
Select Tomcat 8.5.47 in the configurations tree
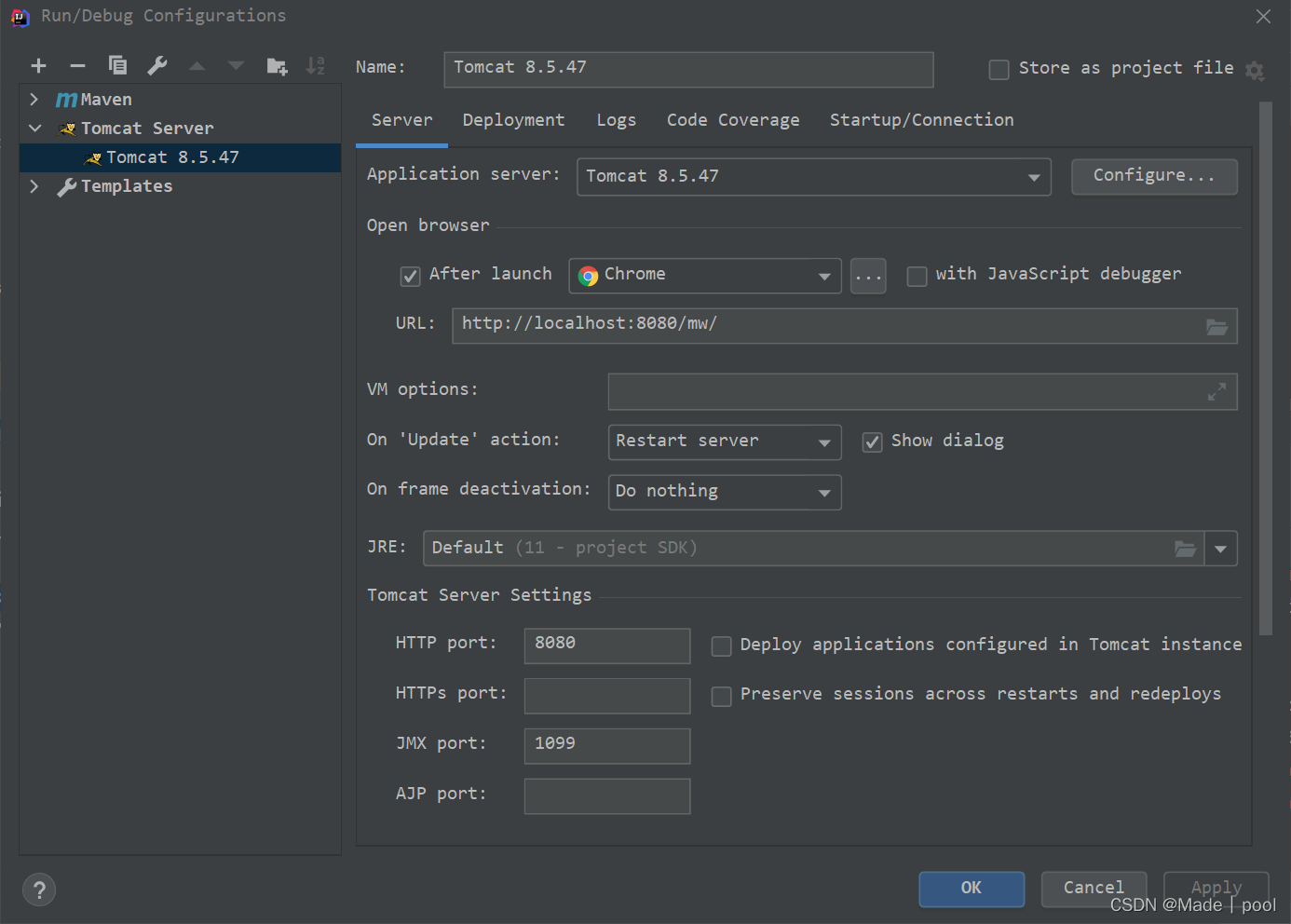pos(181,157)
